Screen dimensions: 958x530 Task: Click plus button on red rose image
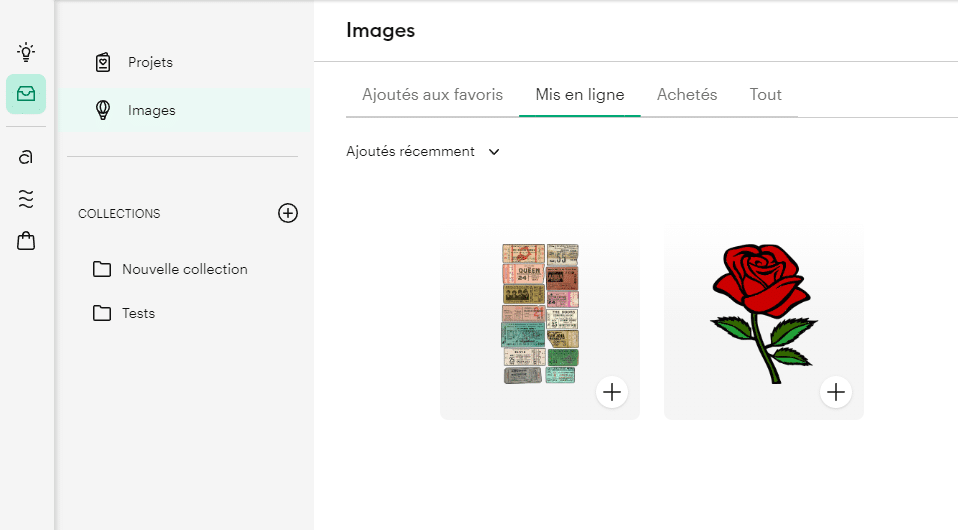835,392
